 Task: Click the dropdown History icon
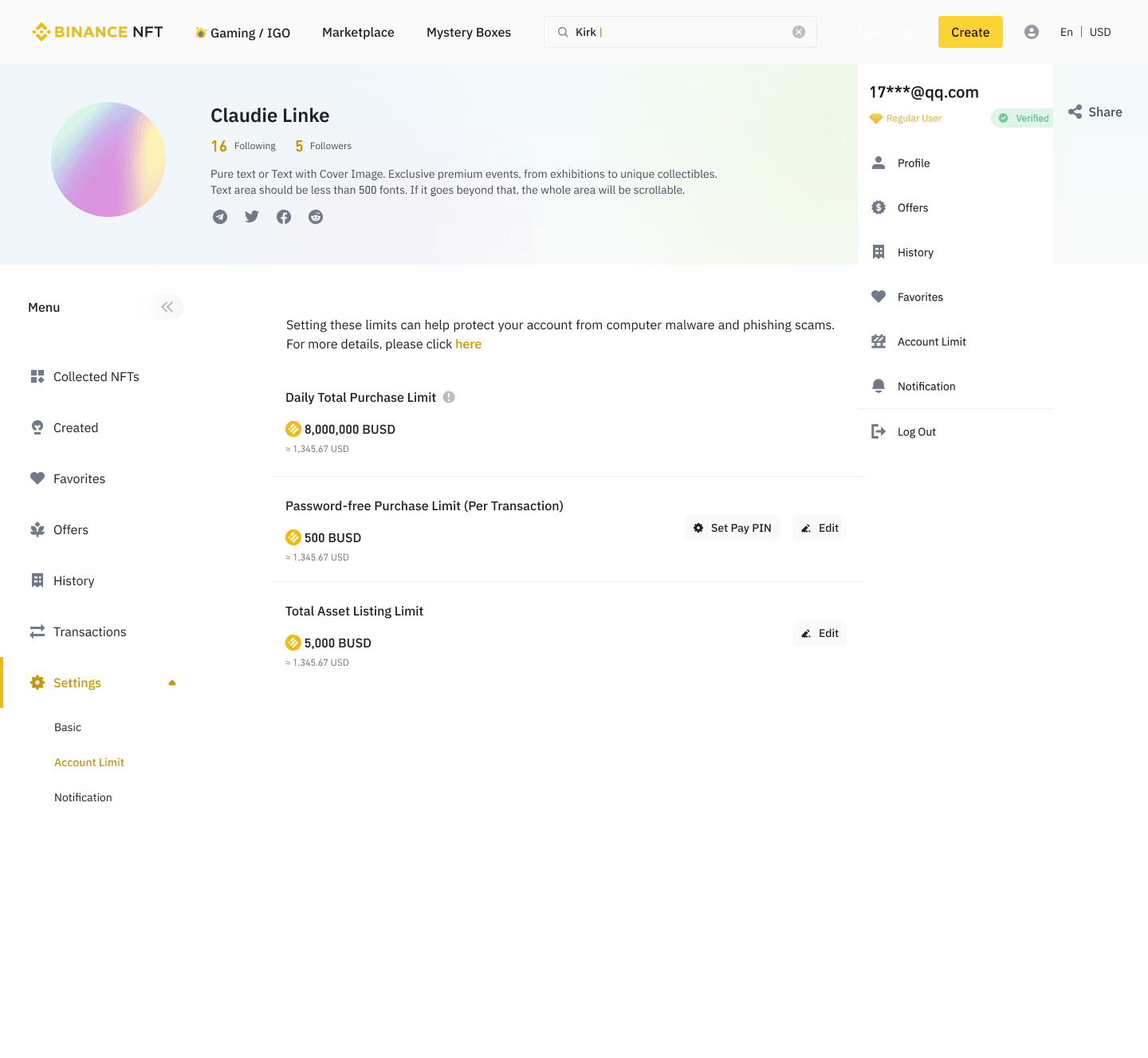pos(879,252)
